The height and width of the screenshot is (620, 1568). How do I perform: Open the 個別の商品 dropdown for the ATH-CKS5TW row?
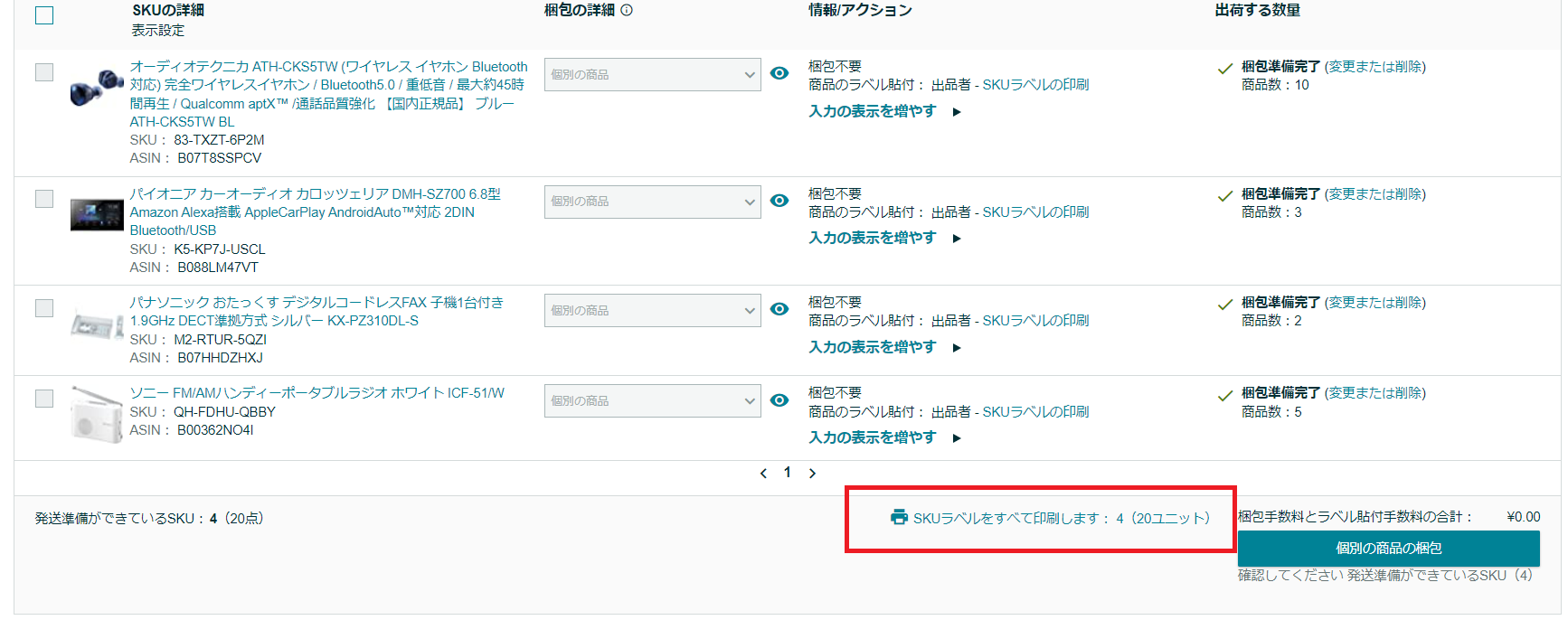pos(653,75)
